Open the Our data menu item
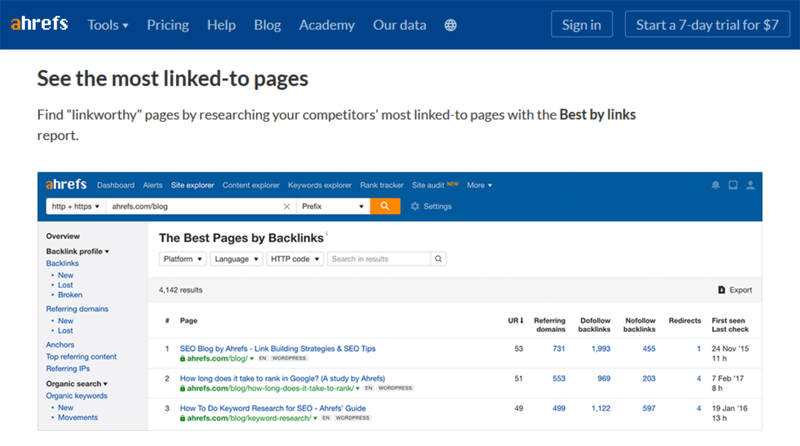Screen dimensions: 800x446 399,25
